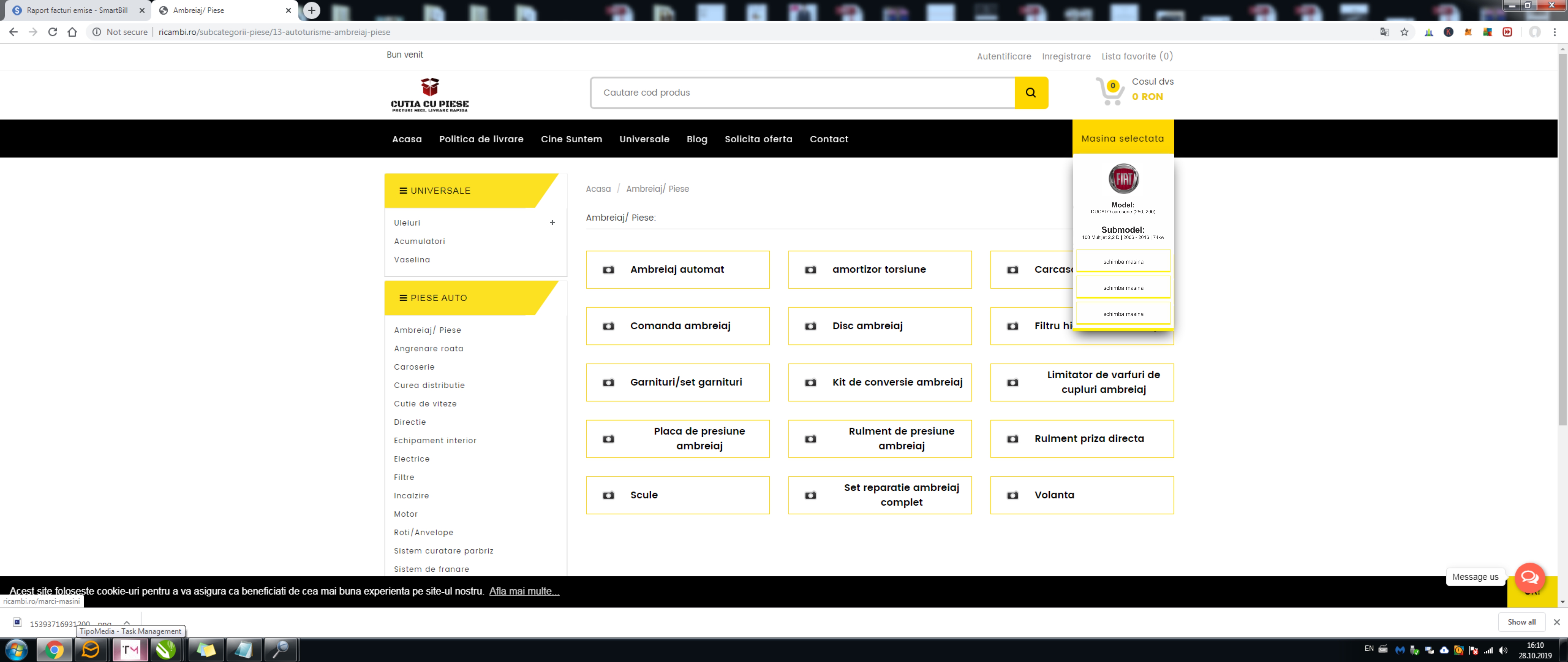The height and width of the screenshot is (662, 1568).
Task: Open the orange chat-envelope app in taskbar
Action: (x=91, y=650)
